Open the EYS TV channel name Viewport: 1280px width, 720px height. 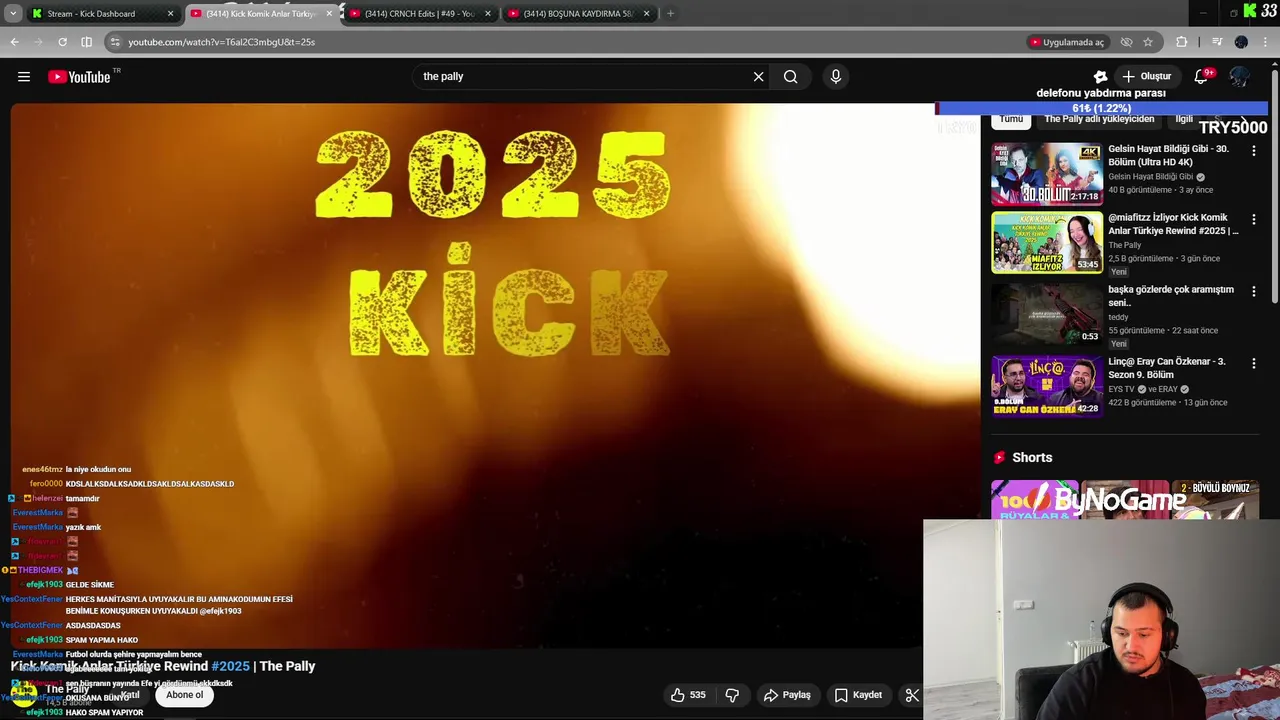1121,389
